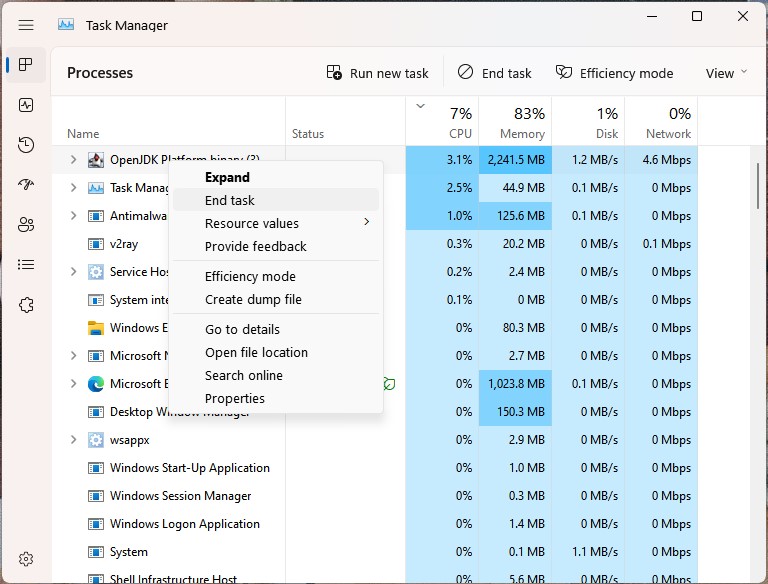Click the efficiency mode leaf status icon
Viewport: 768px width, 584px height.
pos(389,384)
